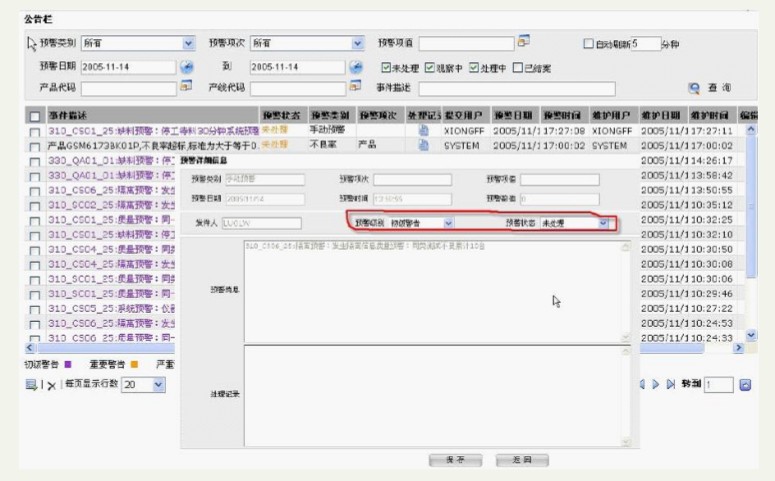Viewport: 775px width, 481px height.
Task: Click 处理记录 text area scroll-up arrow
Action: [626, 350]
